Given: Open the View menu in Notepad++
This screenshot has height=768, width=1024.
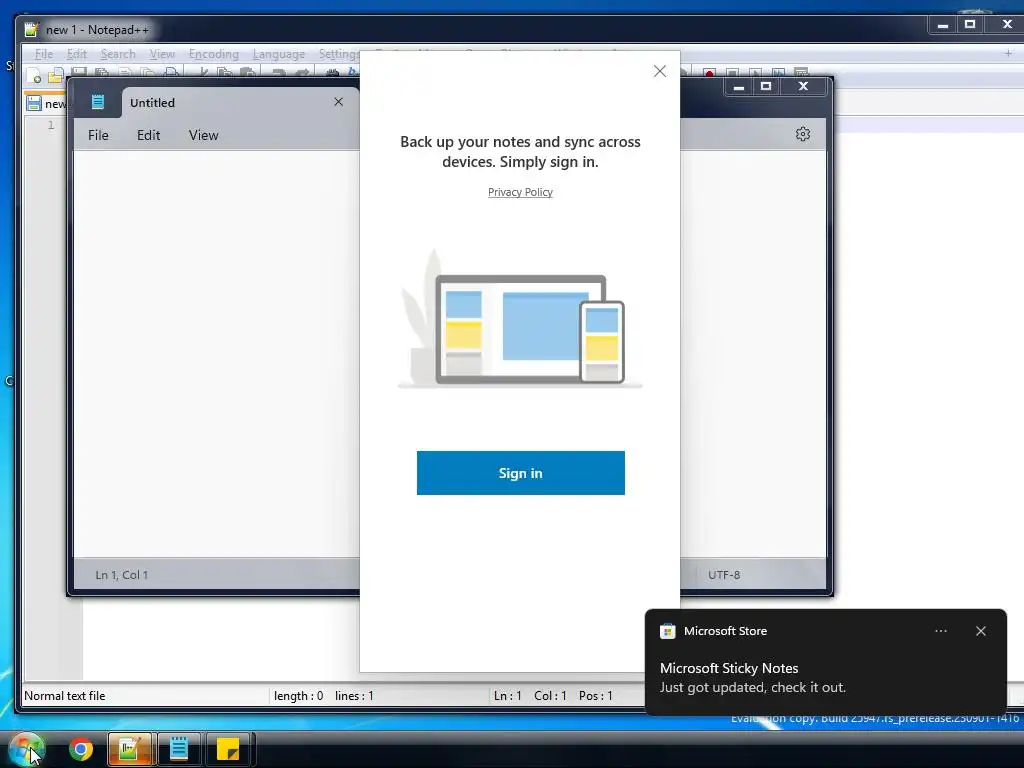Looking at the screenshot, I should 162,54.
